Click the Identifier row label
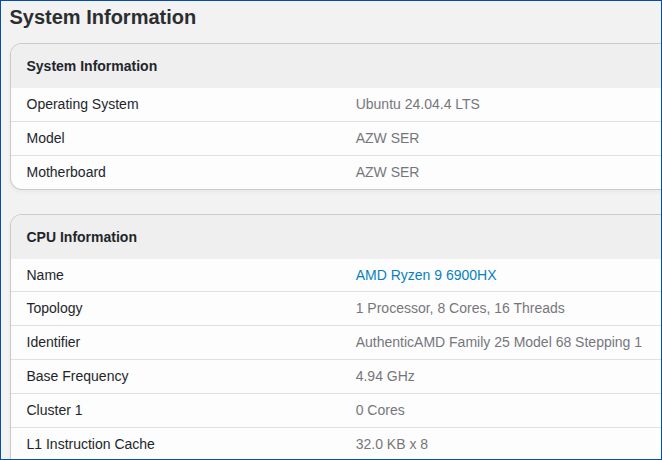Screen dimensions: 662x460 click(53, 342)
